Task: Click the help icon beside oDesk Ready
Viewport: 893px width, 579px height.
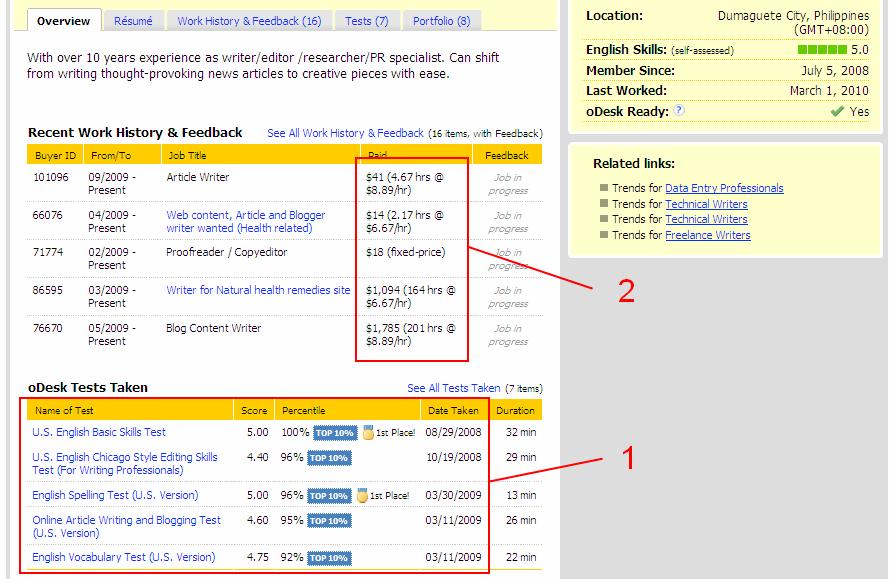Action: click(679, 111)
